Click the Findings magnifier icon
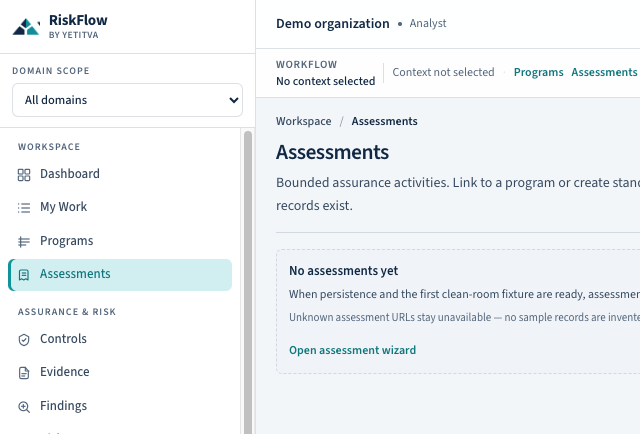 pos(24,407)
